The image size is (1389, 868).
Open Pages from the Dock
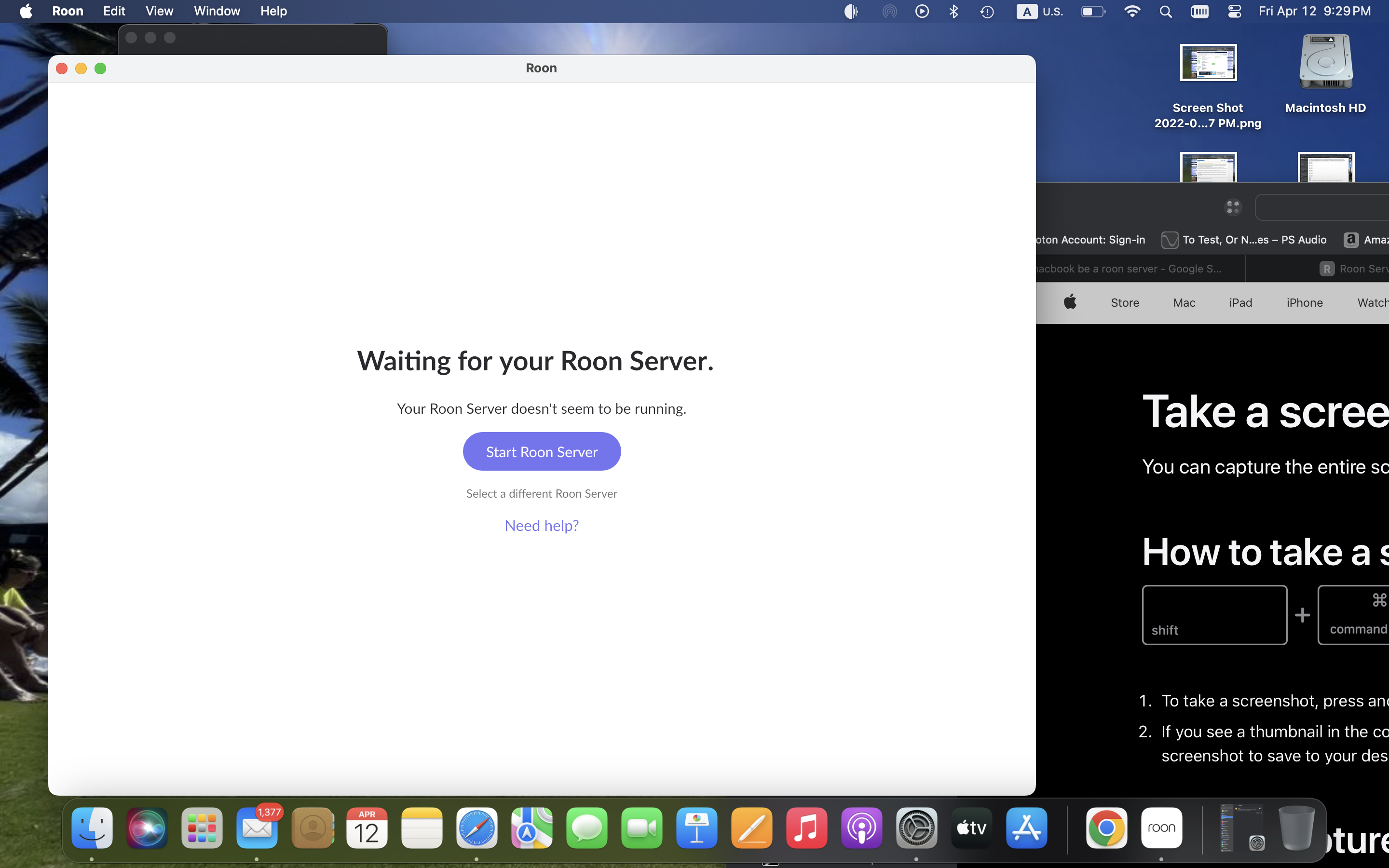(752, 828)
